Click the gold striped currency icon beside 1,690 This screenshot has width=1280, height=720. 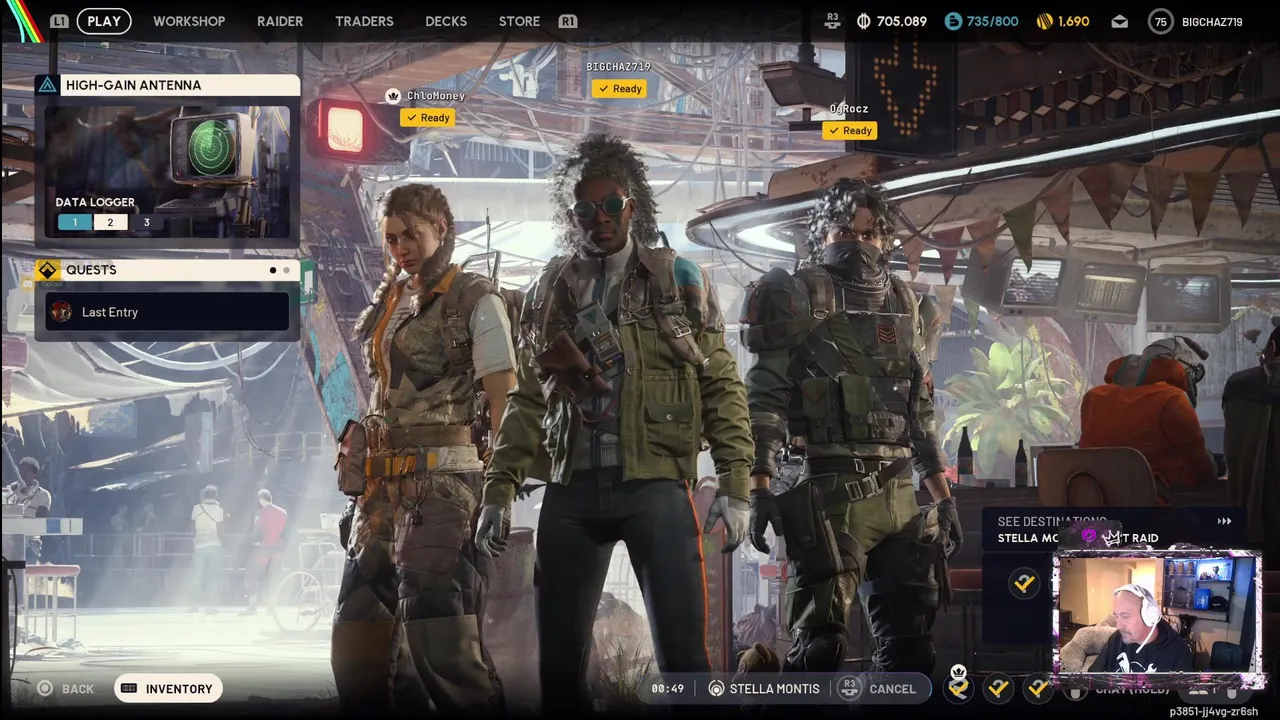pos(1044,21)
